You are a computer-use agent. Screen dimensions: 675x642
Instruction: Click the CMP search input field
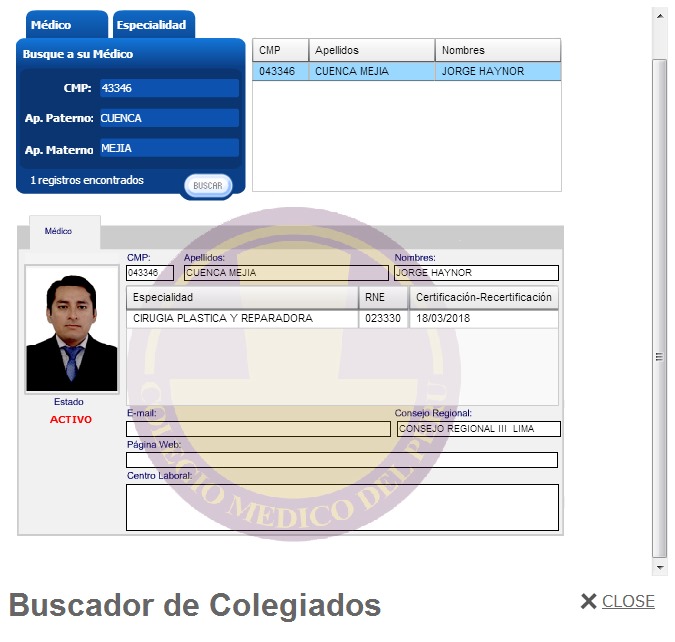click(x=168, y=88)
